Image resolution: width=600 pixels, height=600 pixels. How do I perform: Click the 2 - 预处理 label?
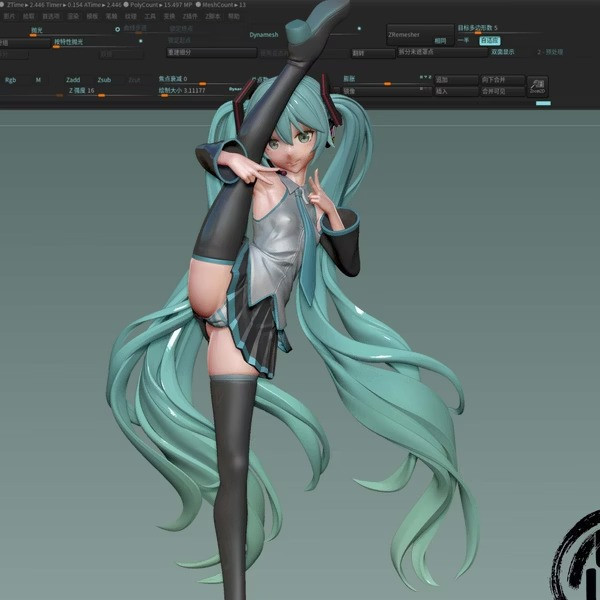pyautogui.click(x=550, y=52)
